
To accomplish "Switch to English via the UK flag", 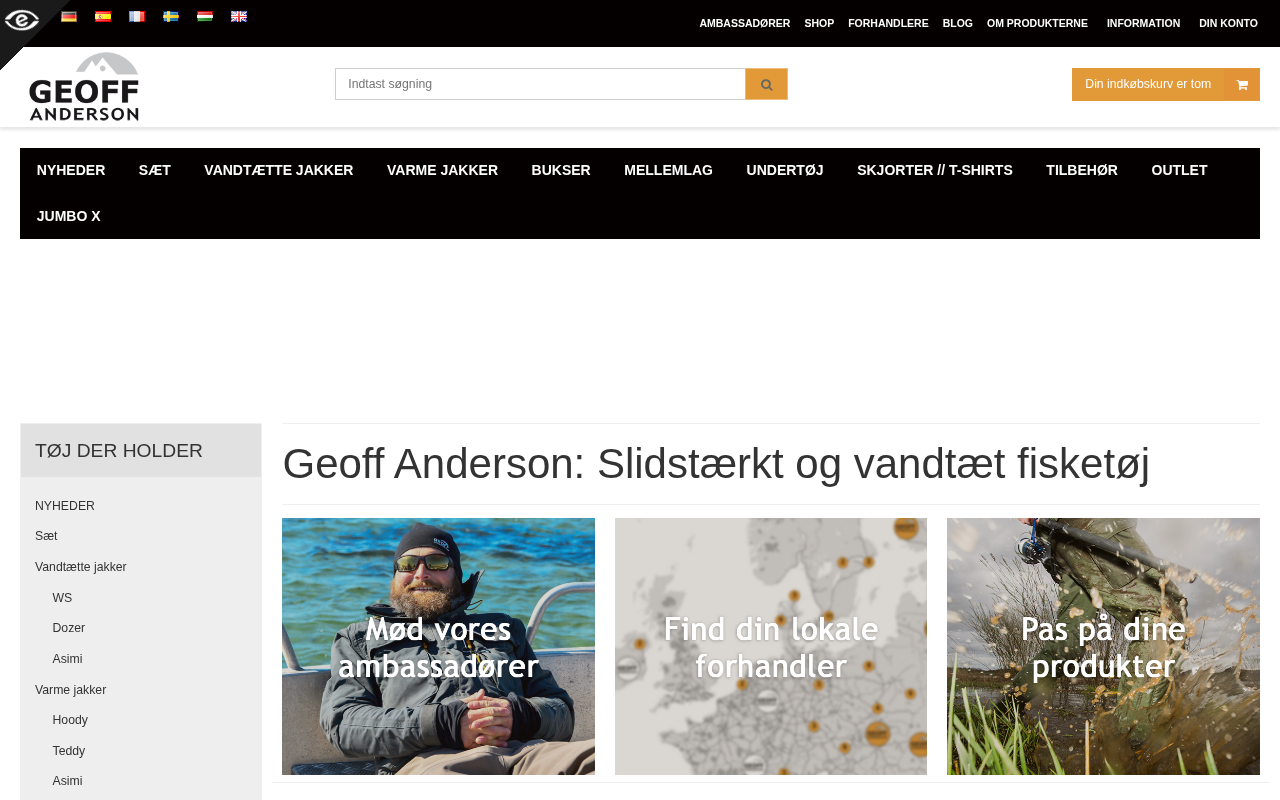I will [x=239, y=16].
